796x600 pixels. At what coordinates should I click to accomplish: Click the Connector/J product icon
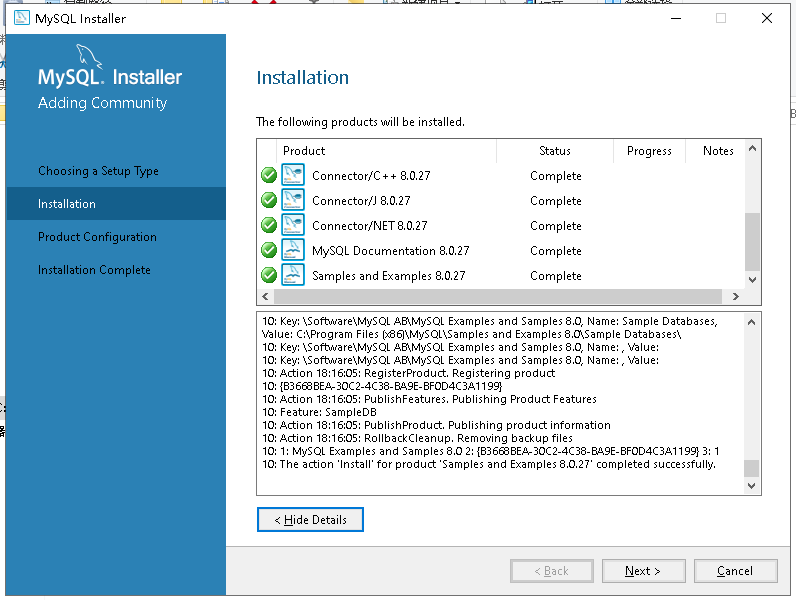click(293, 199)
